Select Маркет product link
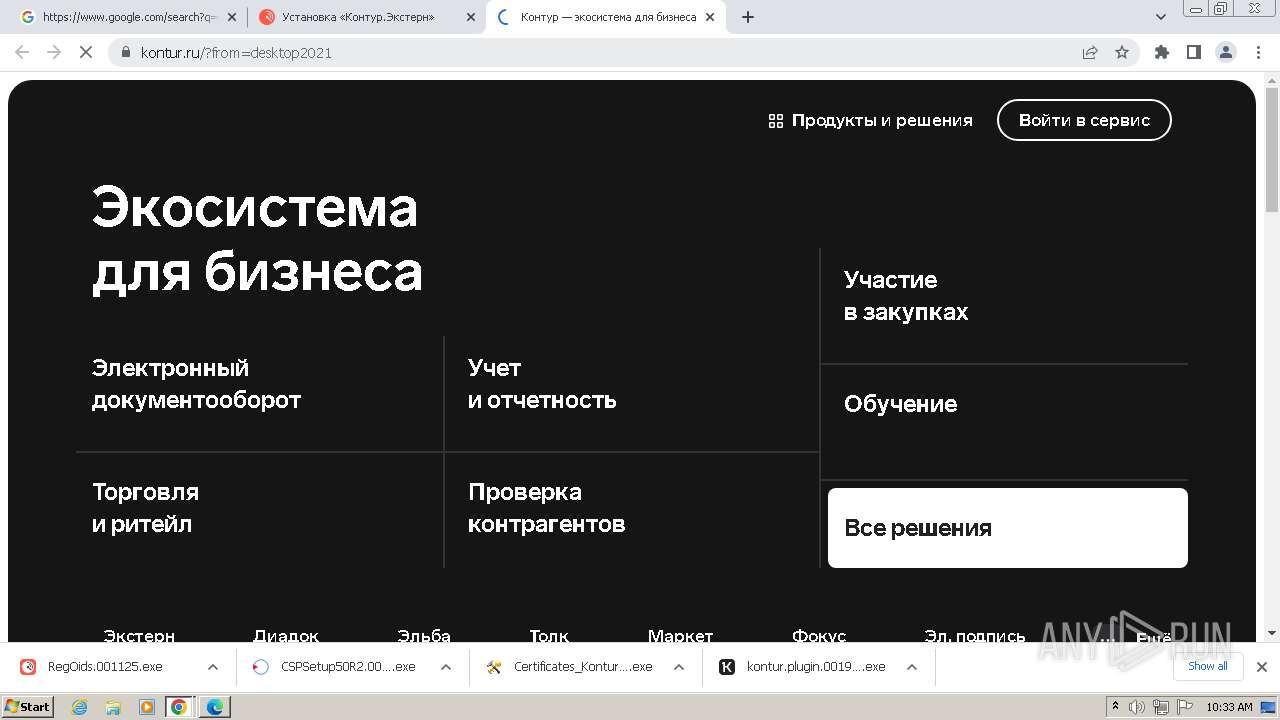 681,635
